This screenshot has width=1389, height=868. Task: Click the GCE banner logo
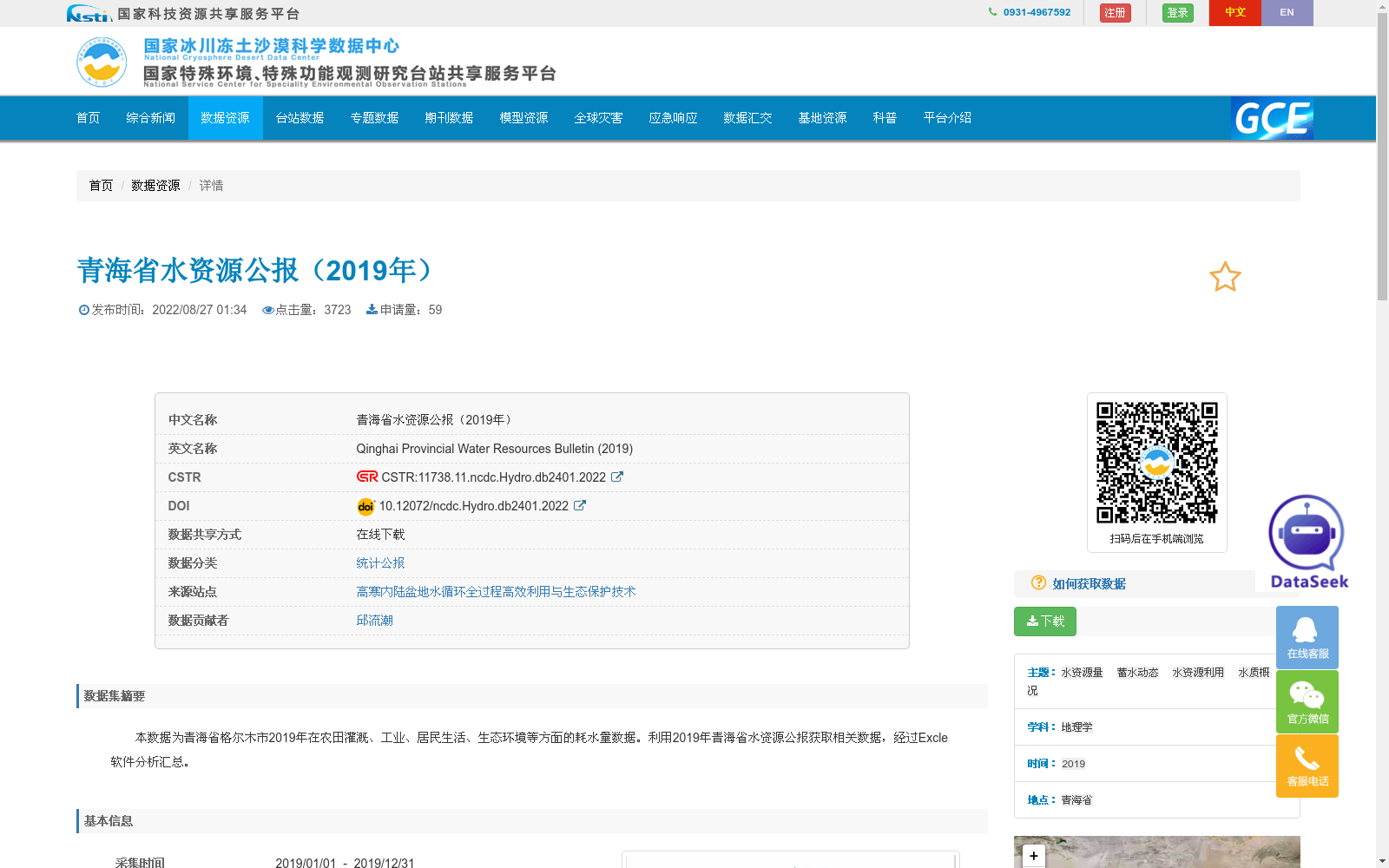pos(1272,118)
